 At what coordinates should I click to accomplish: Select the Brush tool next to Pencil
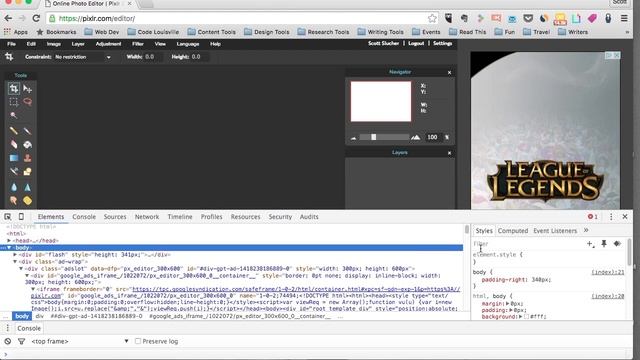[27, 131]
